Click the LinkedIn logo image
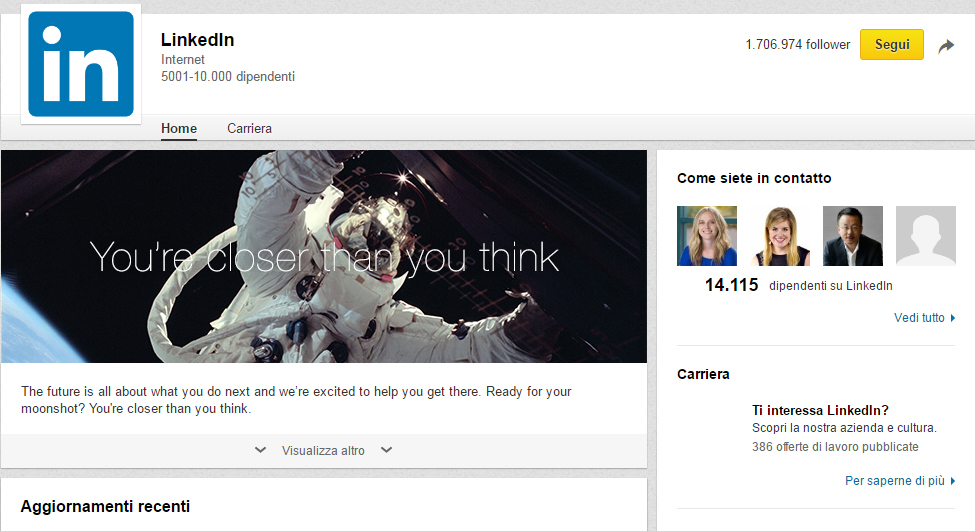This screenshot has height=532, width=975. 81,64
